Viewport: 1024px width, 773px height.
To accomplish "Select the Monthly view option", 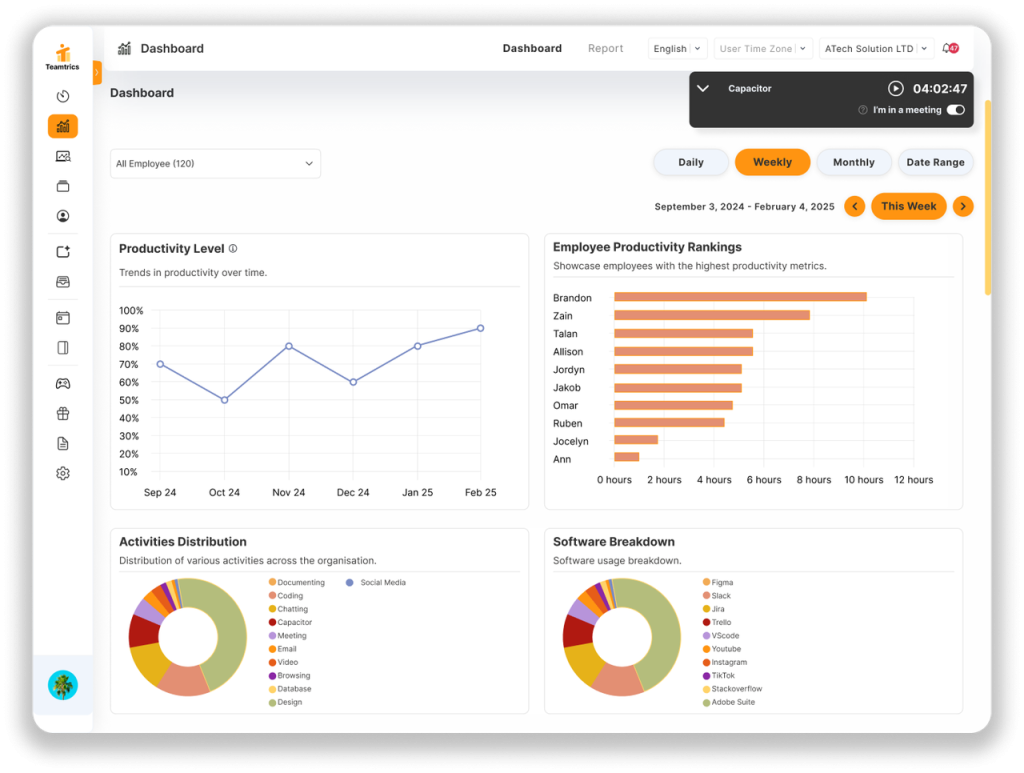I will [853, 162].
